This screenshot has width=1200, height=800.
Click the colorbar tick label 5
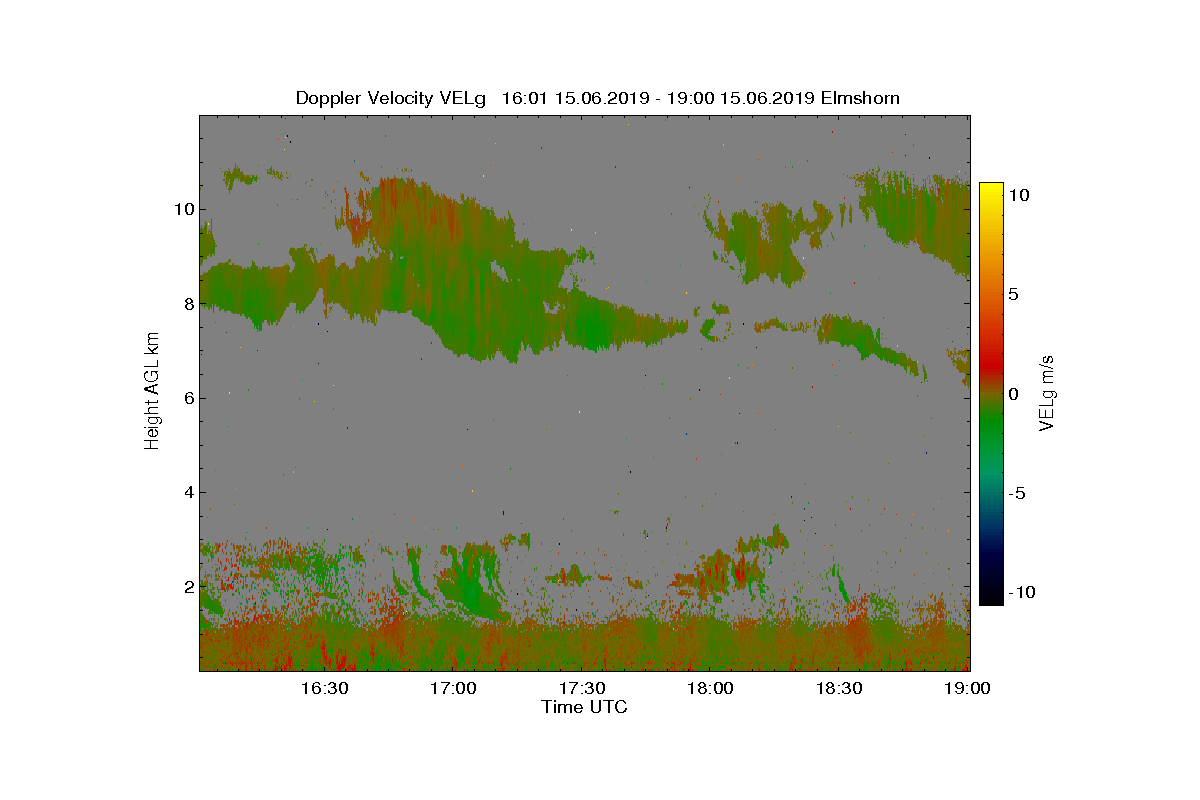tap(1013, 295)
